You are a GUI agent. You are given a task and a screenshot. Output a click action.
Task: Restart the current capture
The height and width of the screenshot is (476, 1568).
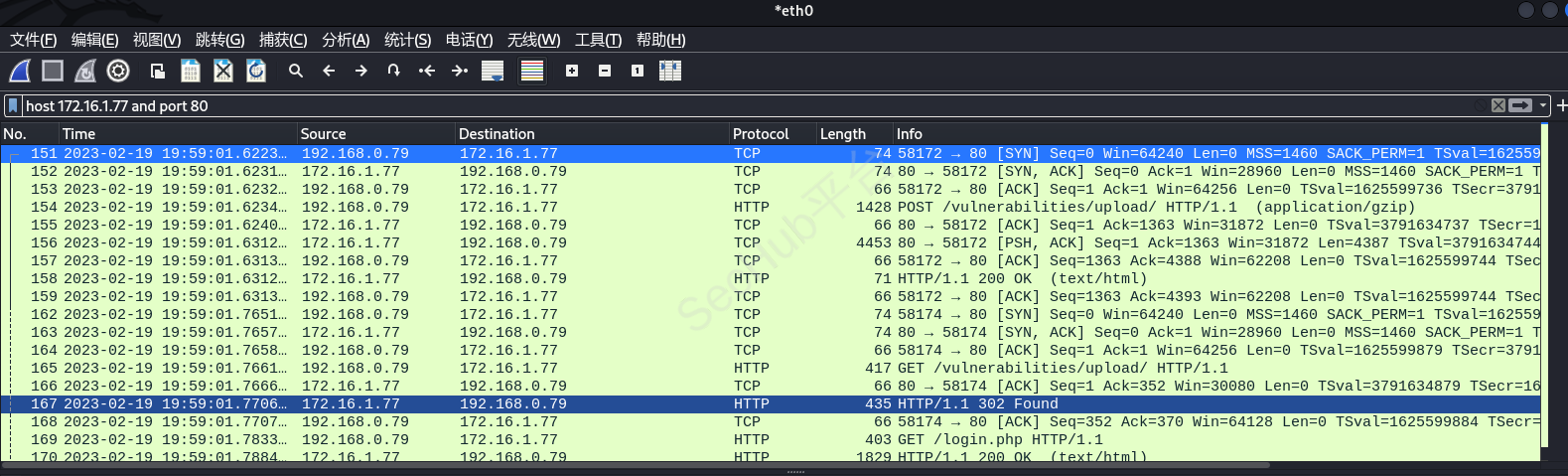click(85, 71)
